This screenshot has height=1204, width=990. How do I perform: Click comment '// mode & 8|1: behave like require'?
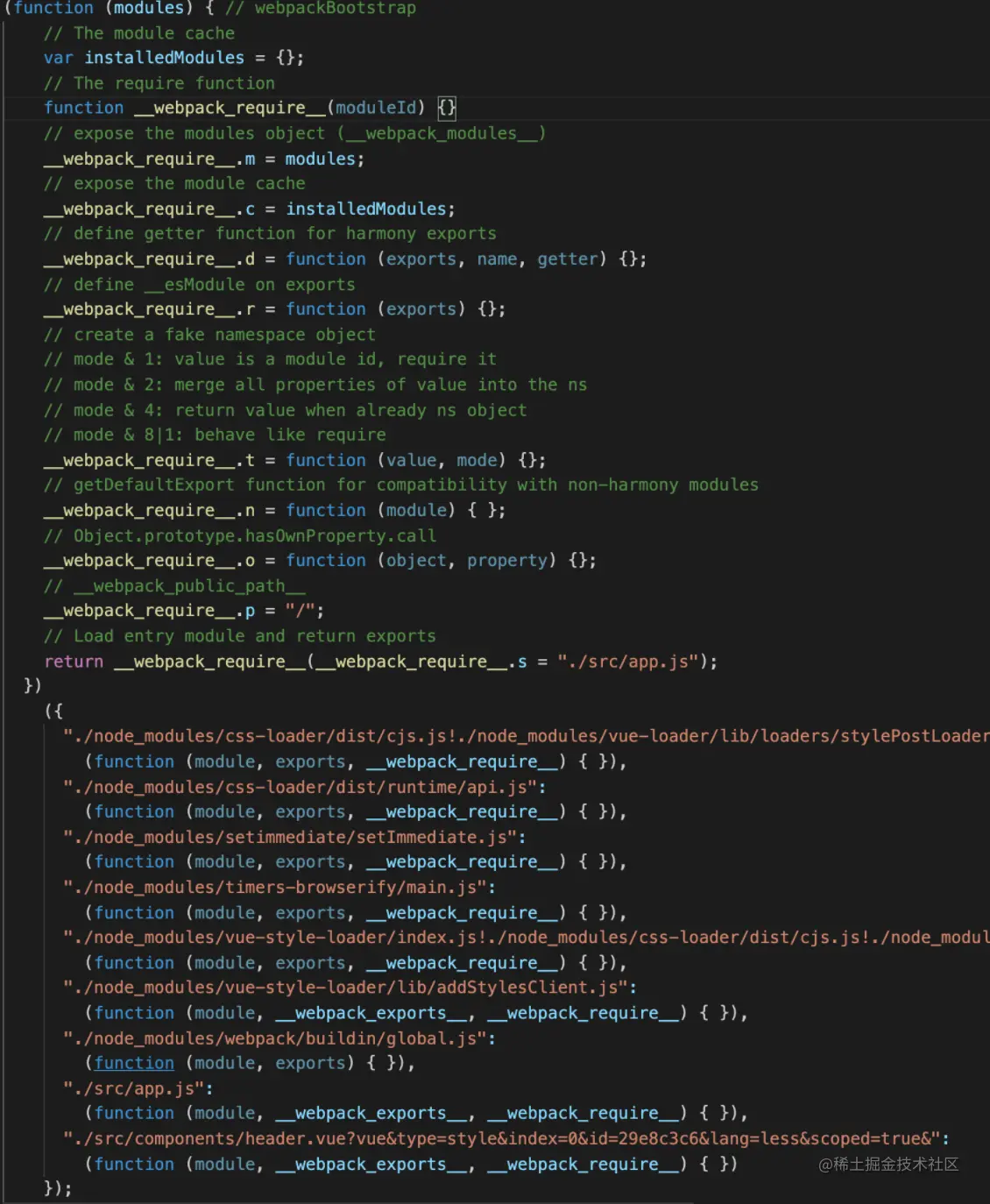215,435
